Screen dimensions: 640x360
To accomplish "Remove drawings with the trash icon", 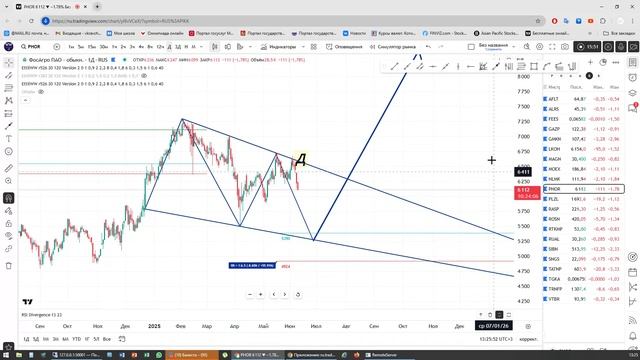I will 9,266.
